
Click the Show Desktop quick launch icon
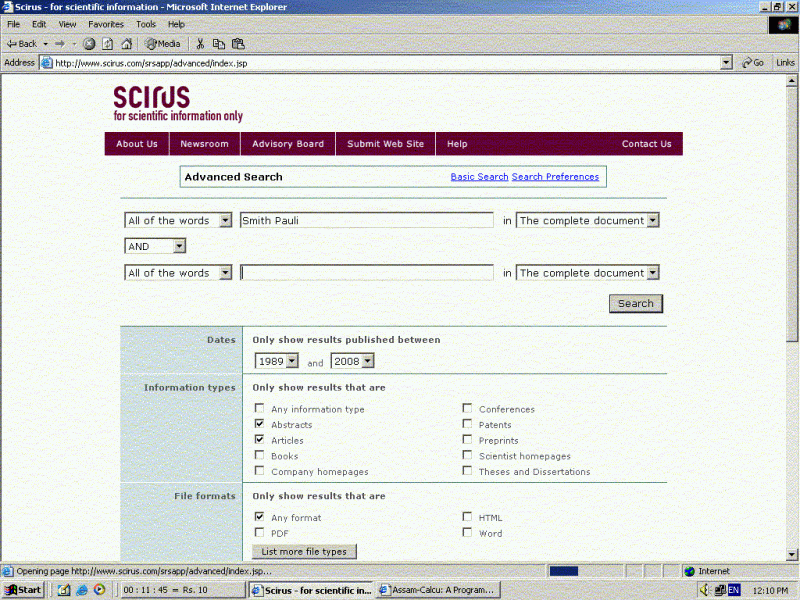(x=64, y=590)
